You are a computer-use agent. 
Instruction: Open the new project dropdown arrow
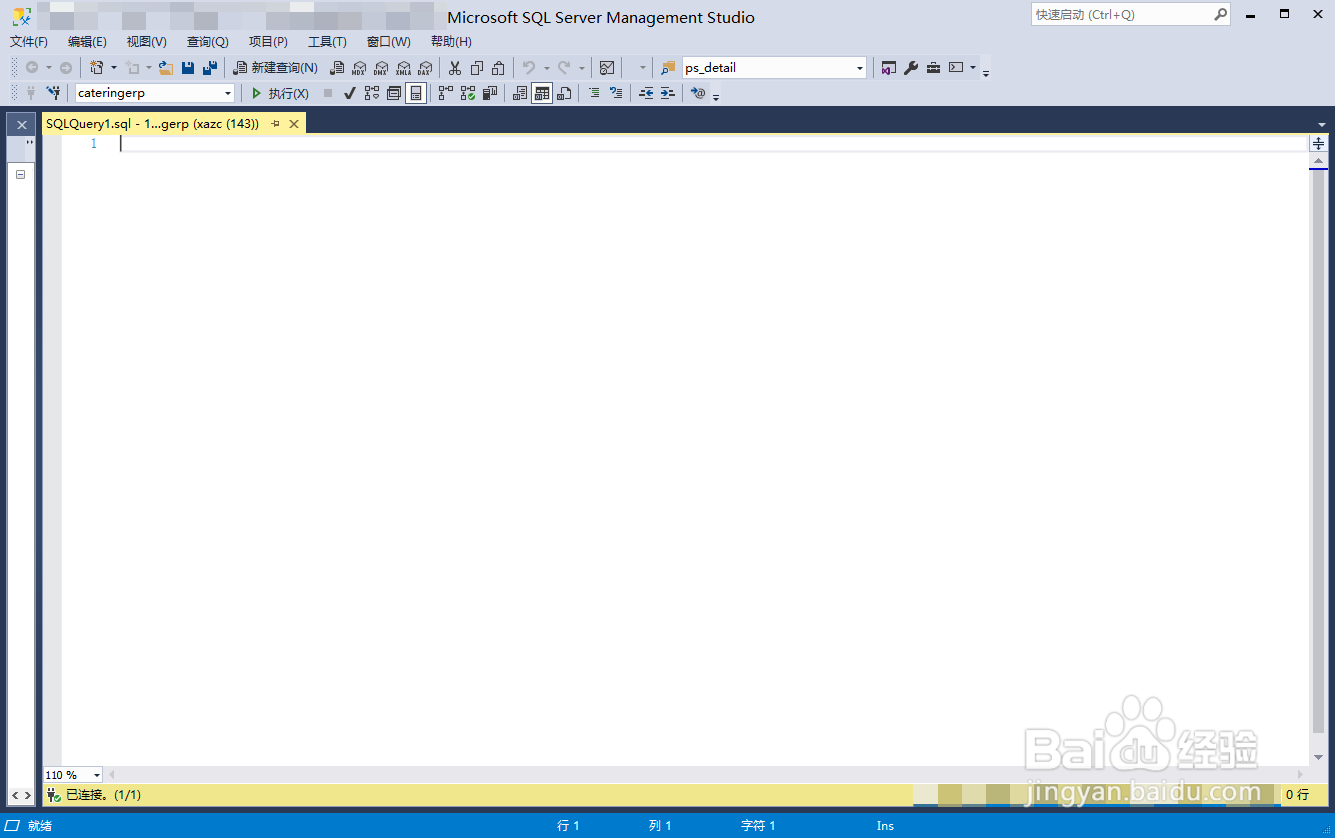click(x=113, y=68)
